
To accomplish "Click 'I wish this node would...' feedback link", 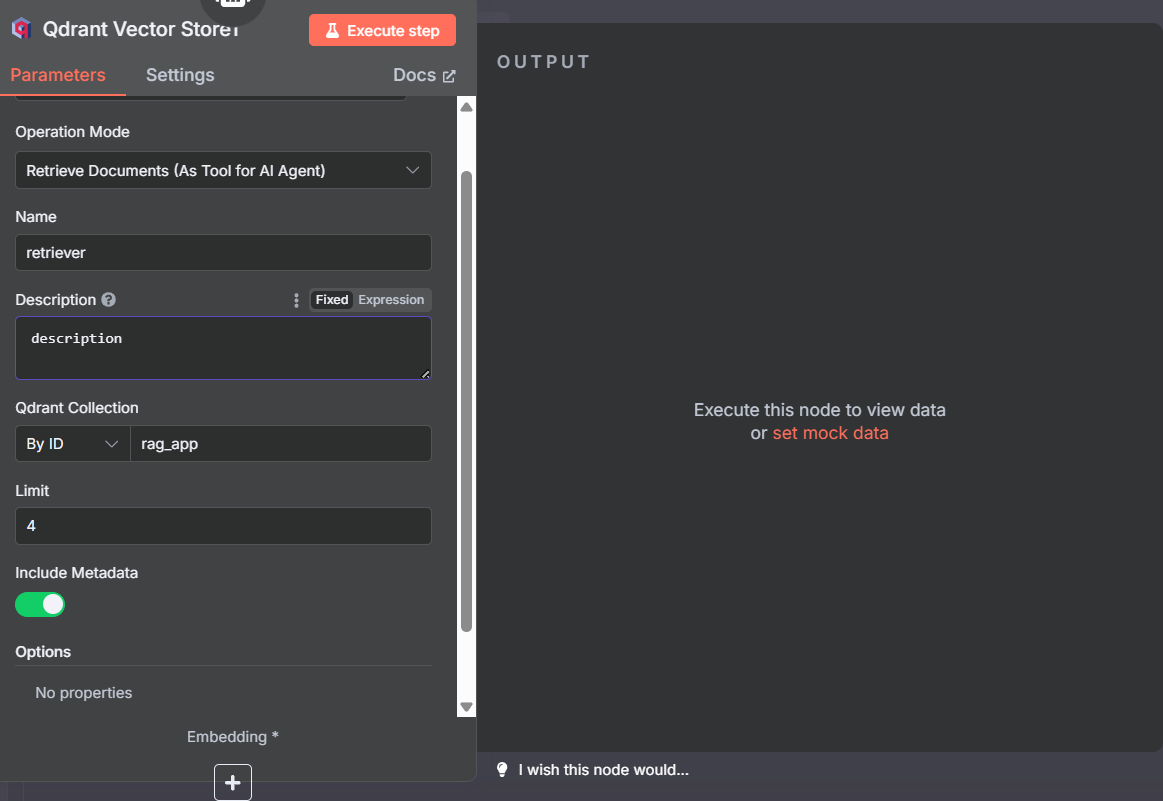I will point(604,770).
